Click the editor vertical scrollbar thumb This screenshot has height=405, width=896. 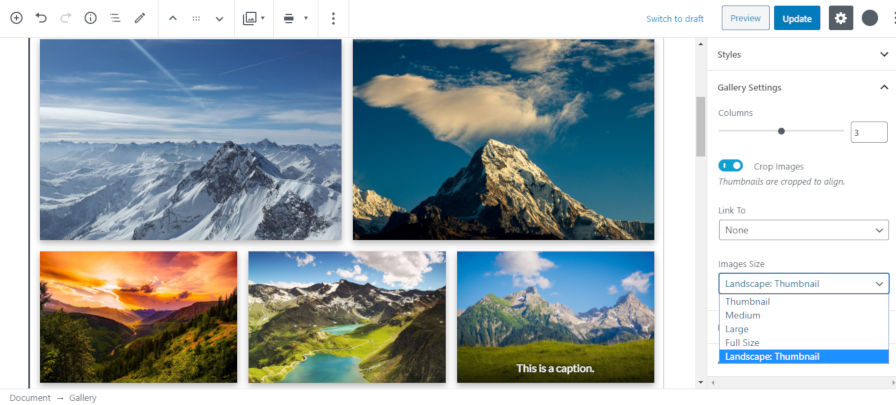pos(701,126)
